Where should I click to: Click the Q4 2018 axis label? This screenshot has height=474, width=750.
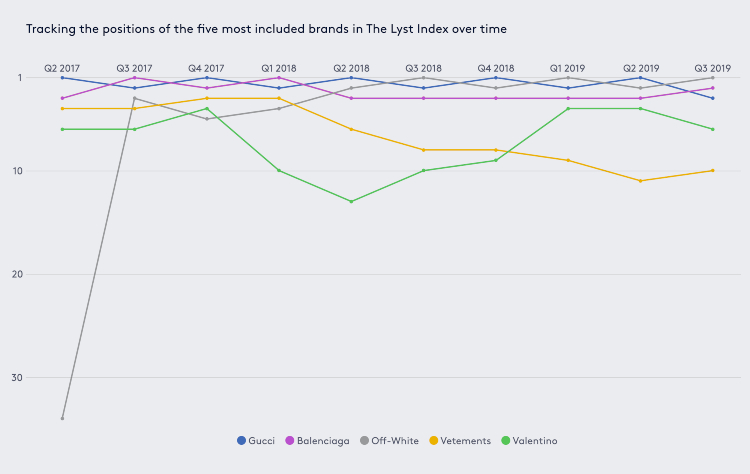pos(496,68)
